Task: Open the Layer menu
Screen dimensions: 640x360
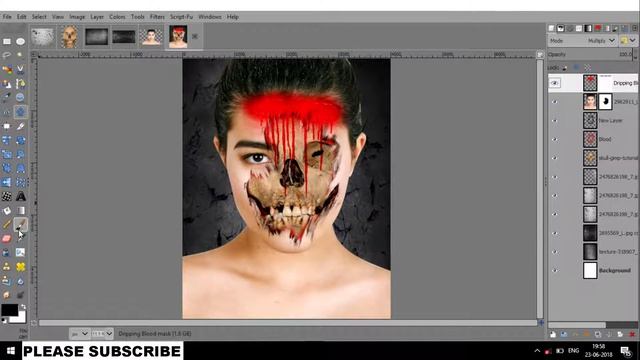Action: [97, 17]
